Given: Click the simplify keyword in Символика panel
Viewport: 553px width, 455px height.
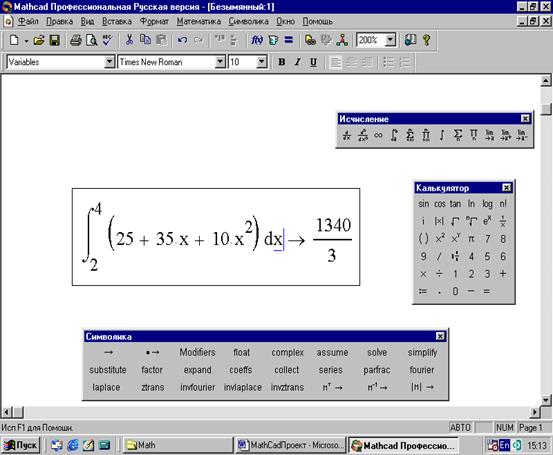Looking at the screenshot, I should click(422, 352).
